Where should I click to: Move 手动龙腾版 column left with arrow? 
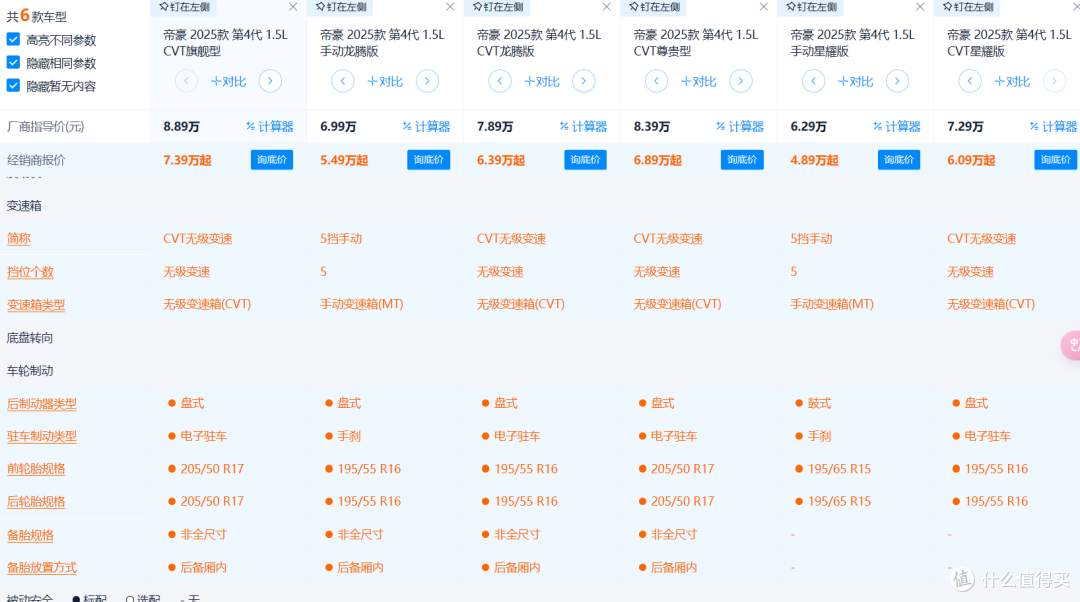coord(343,81)
